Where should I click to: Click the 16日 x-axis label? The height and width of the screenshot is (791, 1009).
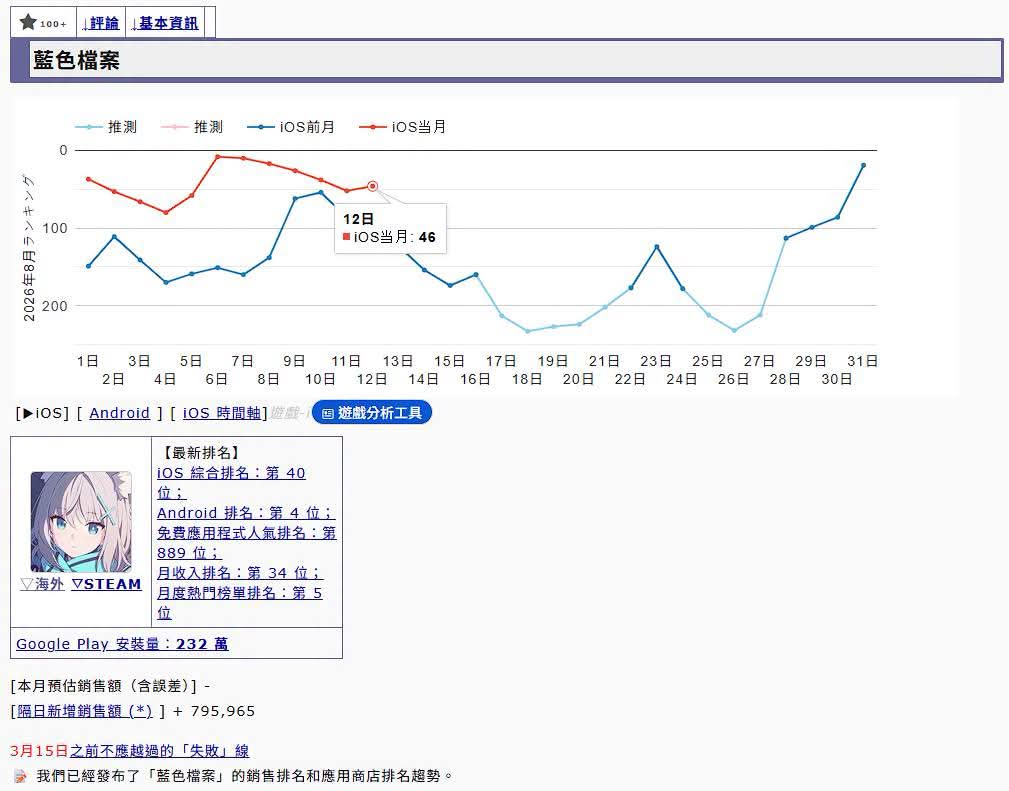(475, 379)
